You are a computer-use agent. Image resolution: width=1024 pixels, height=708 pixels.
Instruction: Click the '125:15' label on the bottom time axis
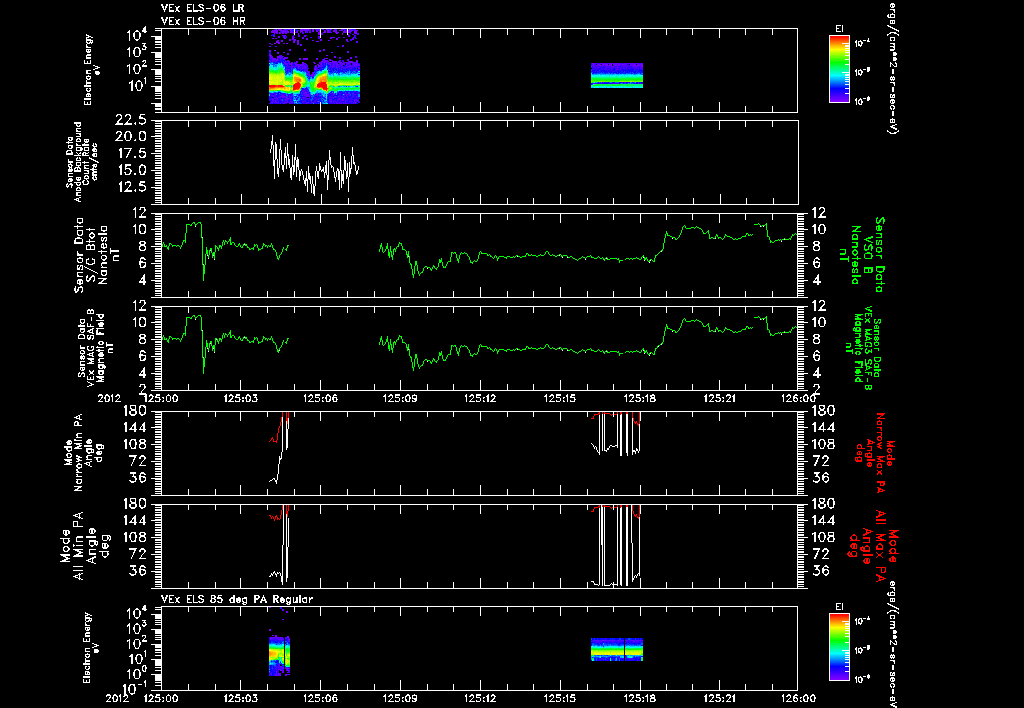[560, 698]
